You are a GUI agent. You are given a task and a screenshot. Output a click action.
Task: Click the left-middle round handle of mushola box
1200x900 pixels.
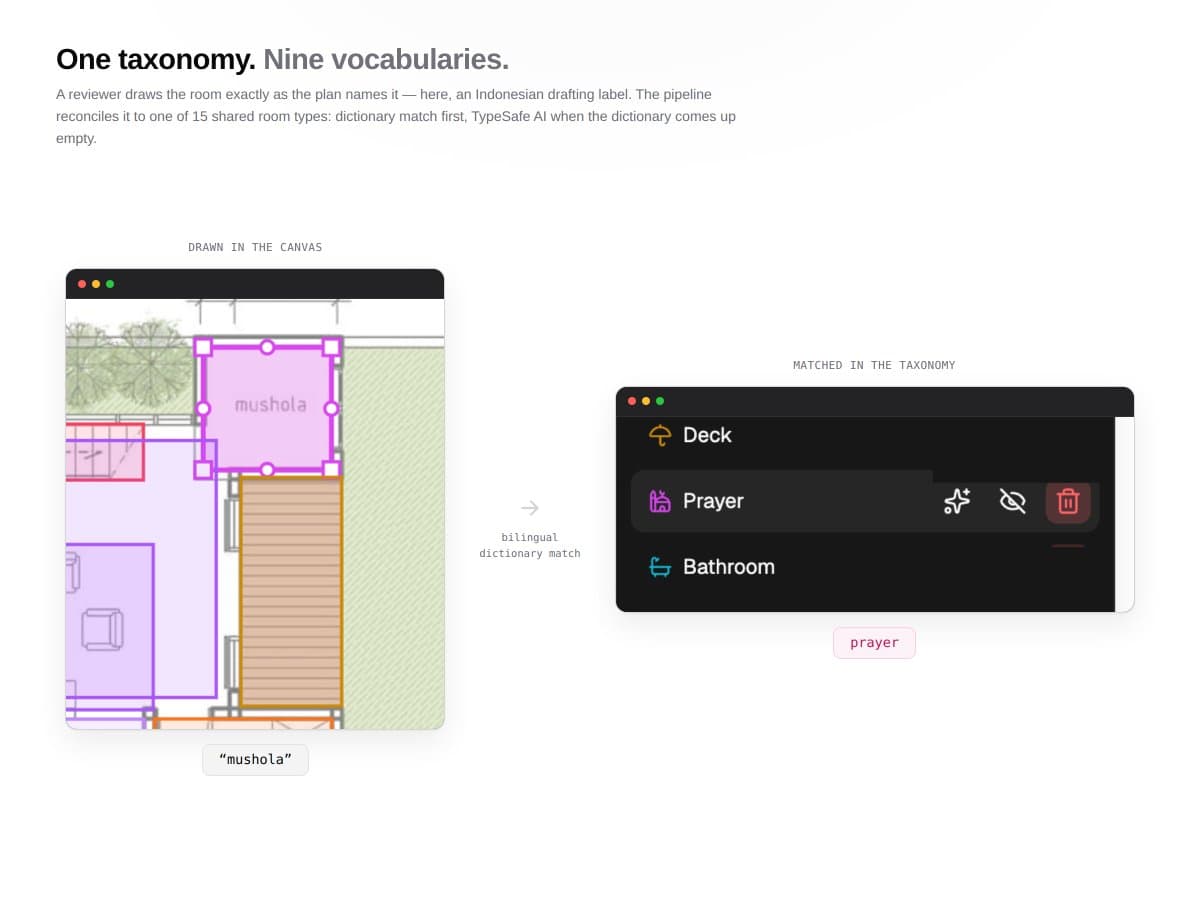[x=203, y=408]
